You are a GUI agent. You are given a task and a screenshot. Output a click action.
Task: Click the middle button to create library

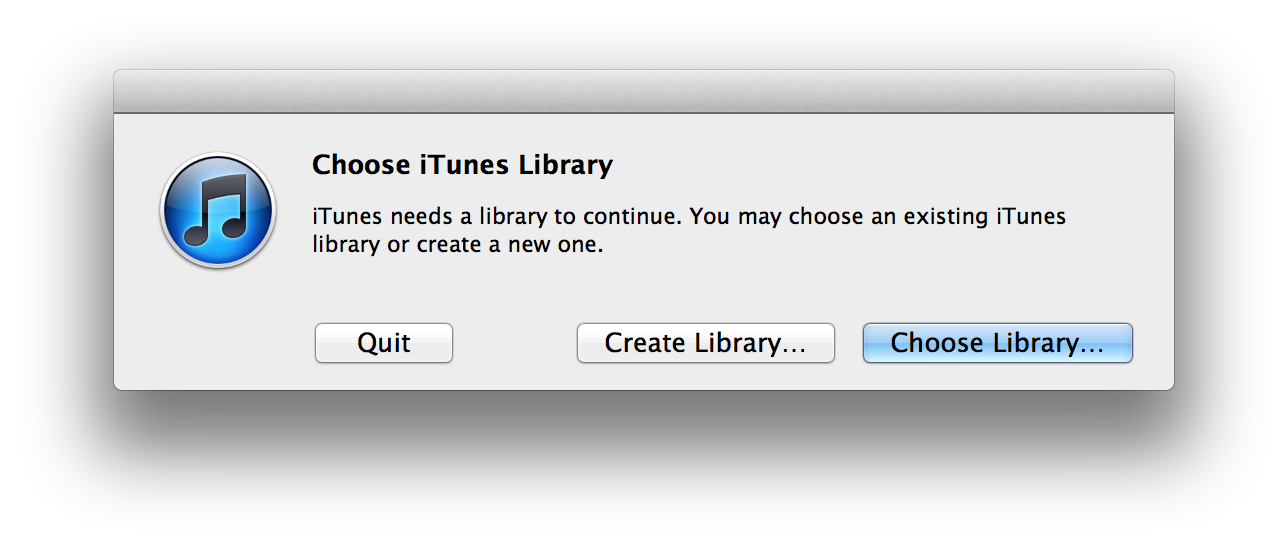click(705, 343)
